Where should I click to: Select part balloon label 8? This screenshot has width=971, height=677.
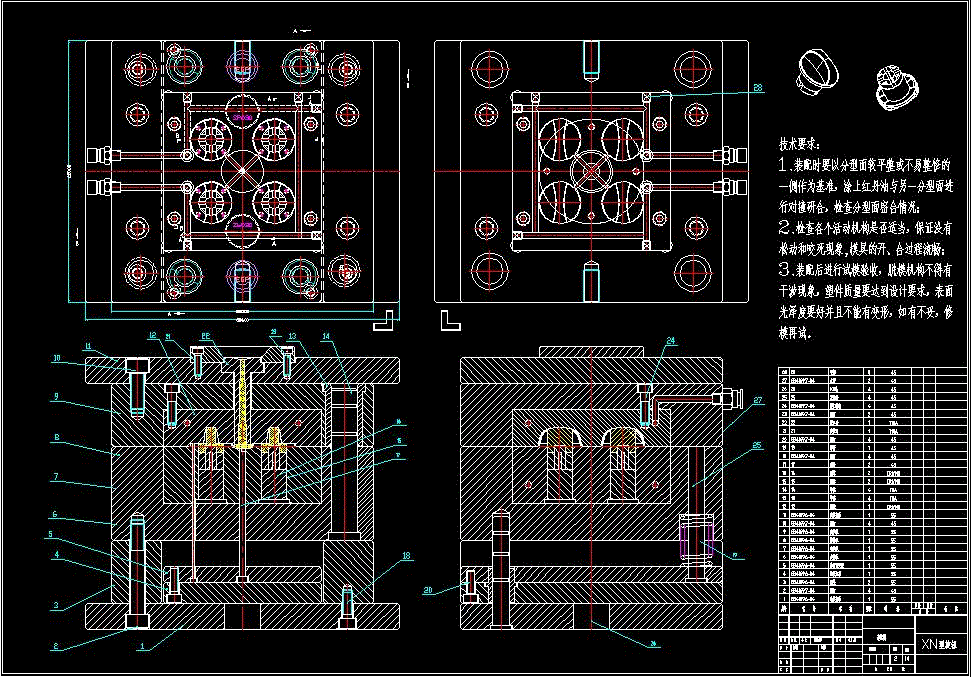point(56,437)
